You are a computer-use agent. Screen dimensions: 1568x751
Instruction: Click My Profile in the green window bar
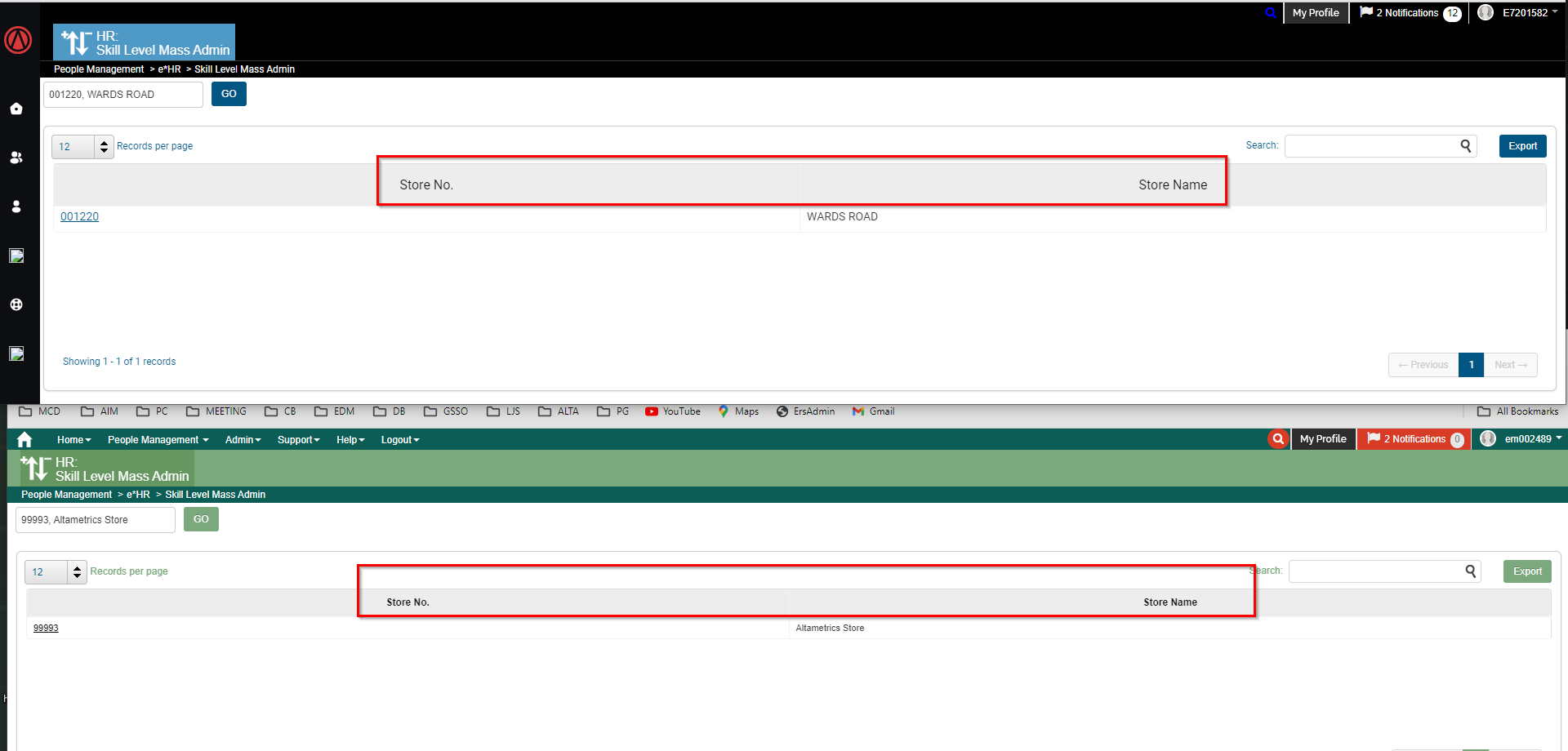point(1323,439)
